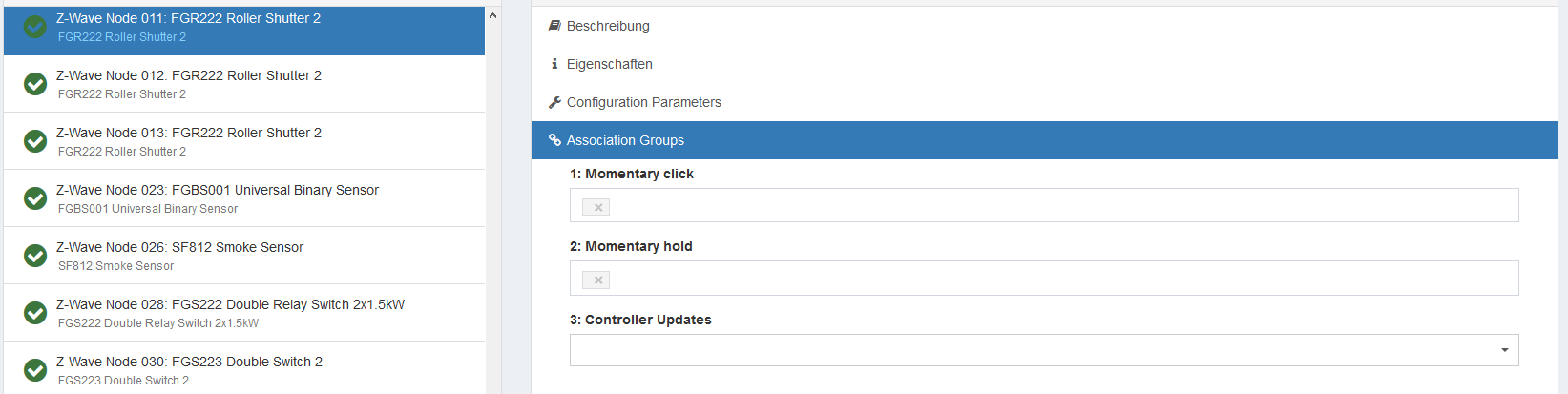The image size is (1568, 394).
Task: Remove tag in Momentary click field
Action: coord(597,207)
